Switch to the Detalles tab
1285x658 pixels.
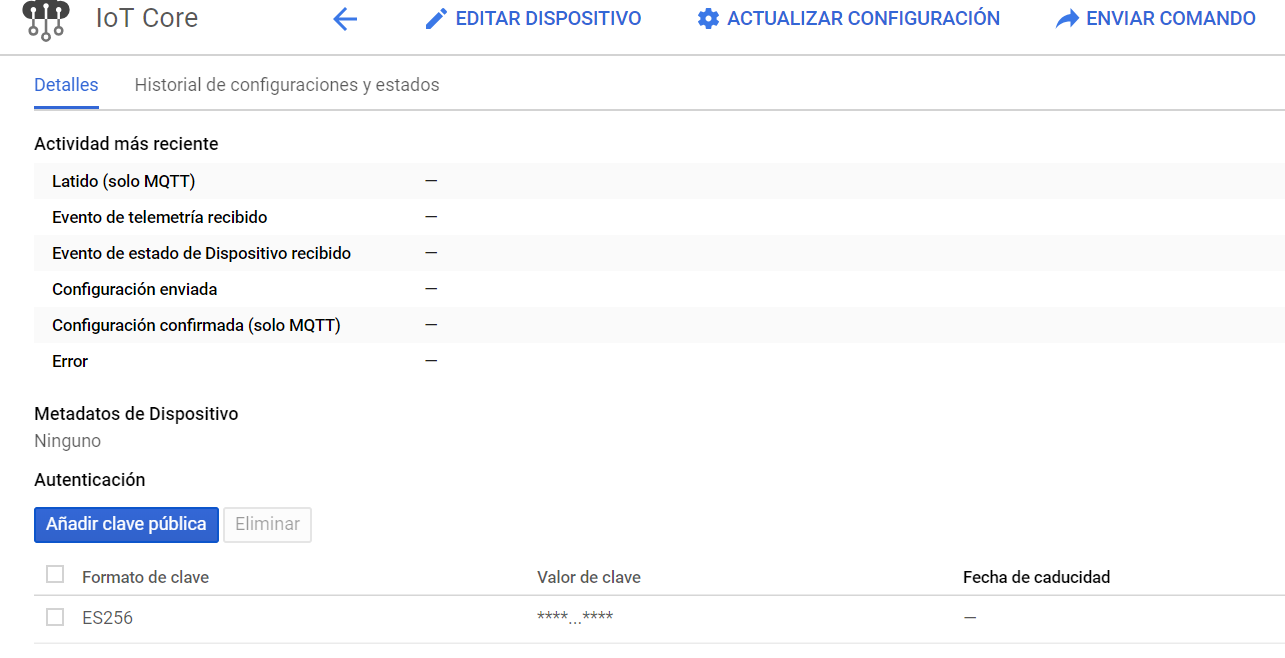tap(66, 84)
